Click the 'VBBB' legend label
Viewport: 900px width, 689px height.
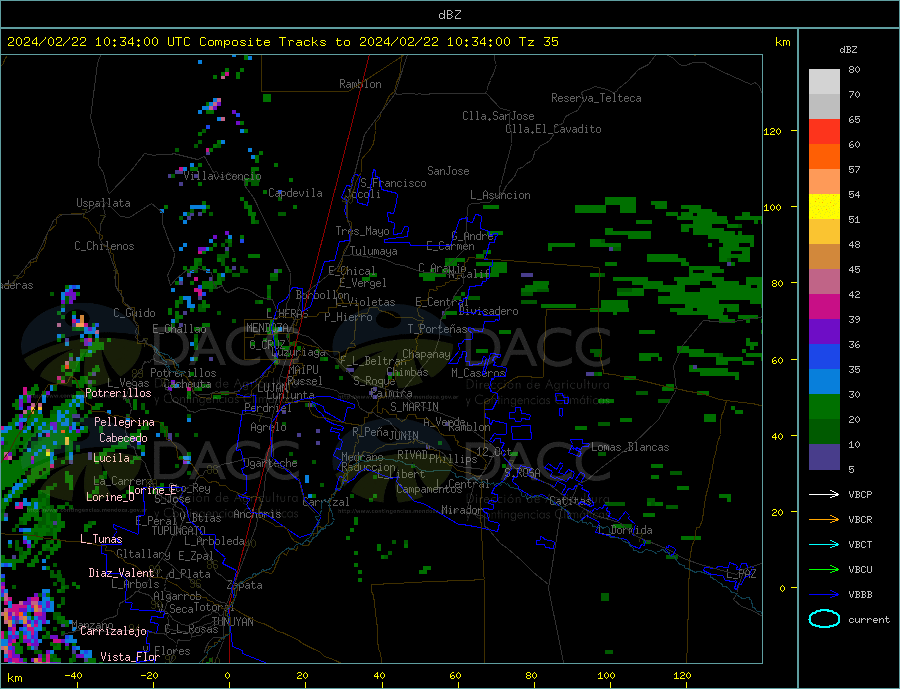point(860,594)
